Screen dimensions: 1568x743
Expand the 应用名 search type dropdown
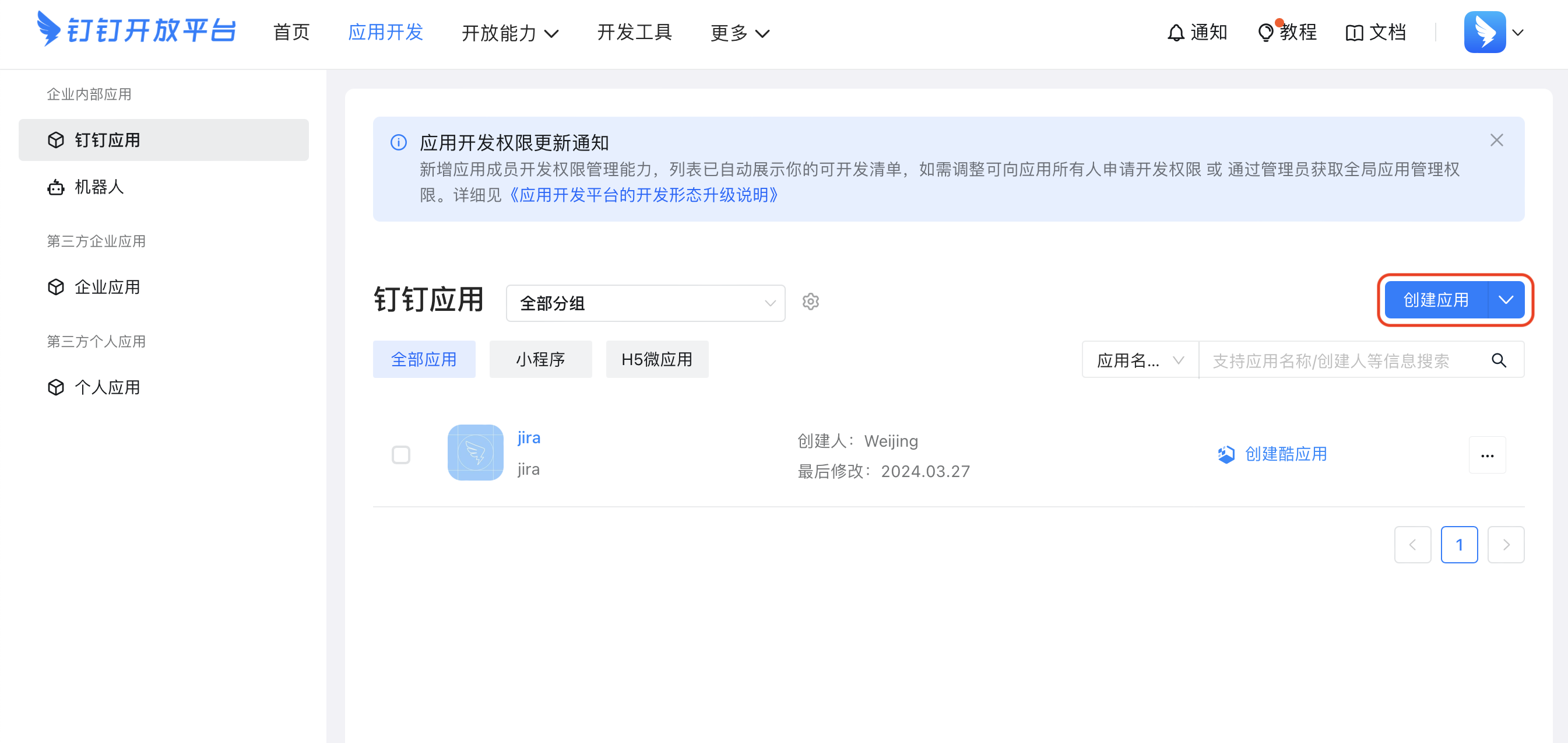(1139, 360)
